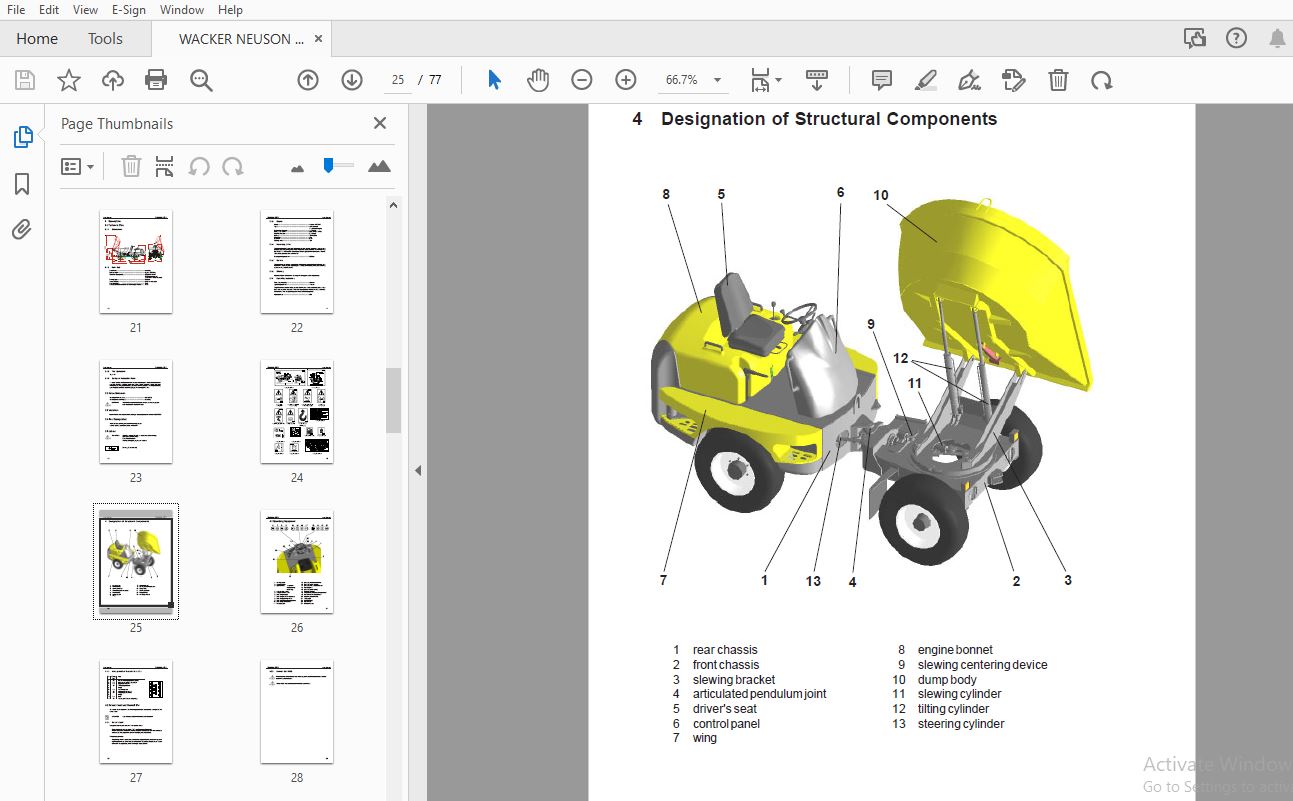This screenshot has width=1293, height=801.
Task: Click 'Designation of Structural Components' heading
Action: pos(829,119)
